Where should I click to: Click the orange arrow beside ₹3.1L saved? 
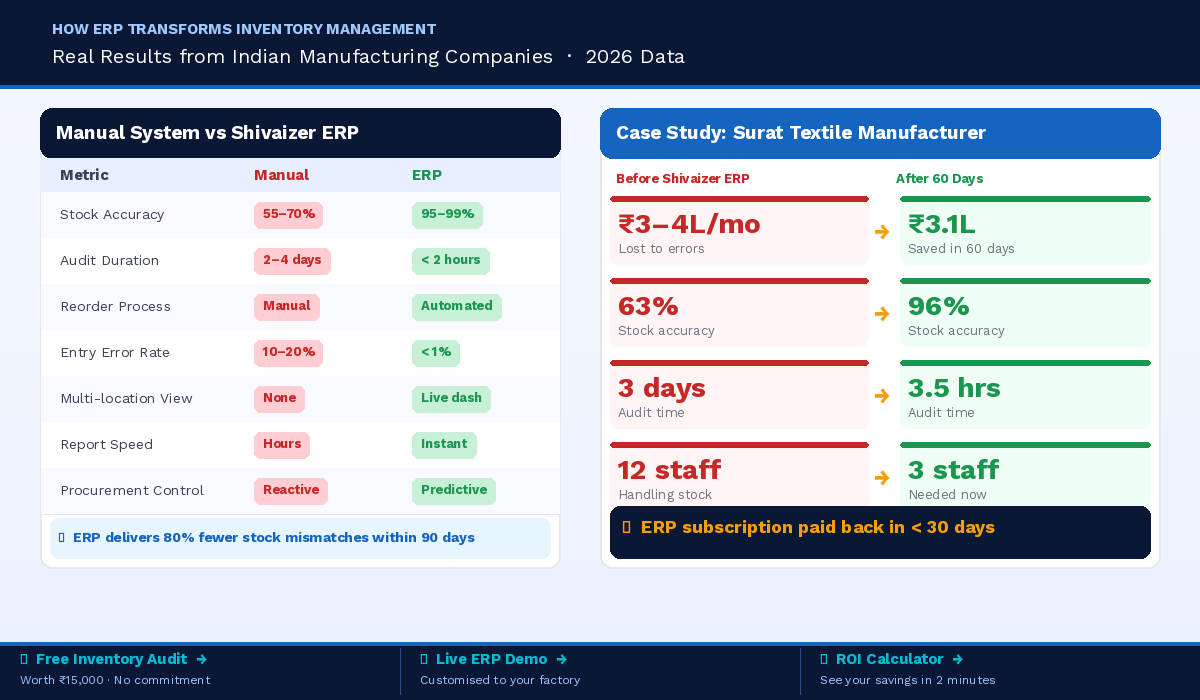[x=881, y=230]
